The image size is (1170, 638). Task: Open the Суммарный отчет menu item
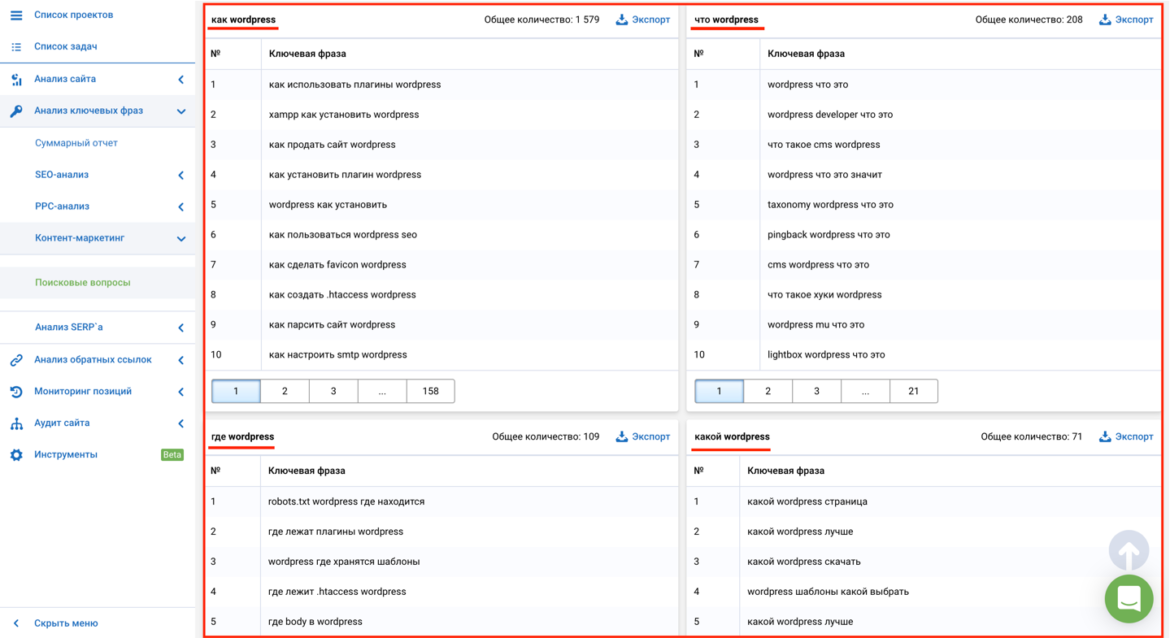[x=76, y=143]
